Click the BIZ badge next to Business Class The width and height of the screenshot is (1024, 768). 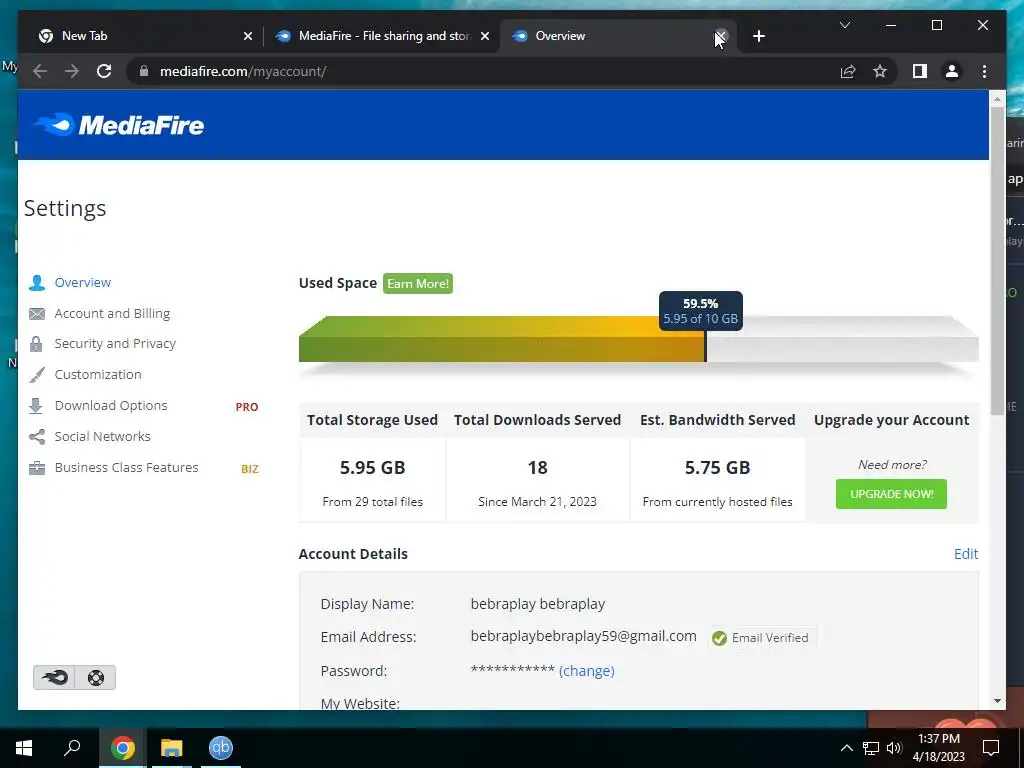click(x=249, y=469)
